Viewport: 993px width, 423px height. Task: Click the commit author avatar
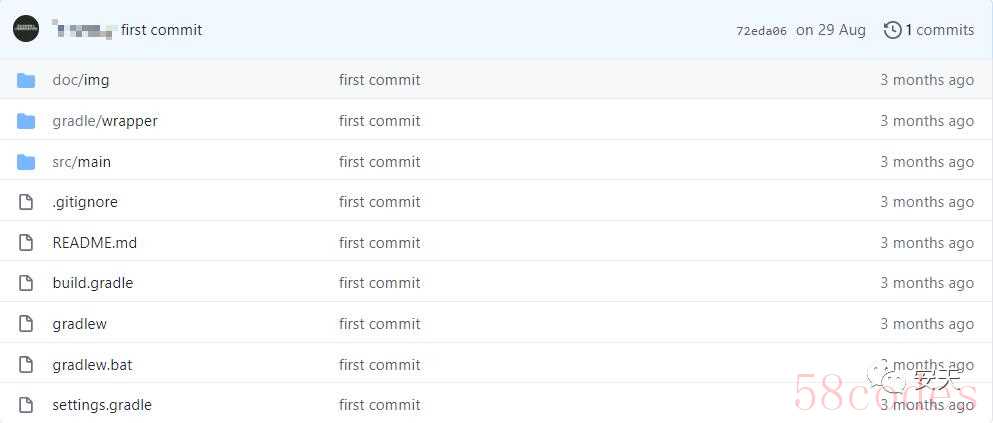26,29
